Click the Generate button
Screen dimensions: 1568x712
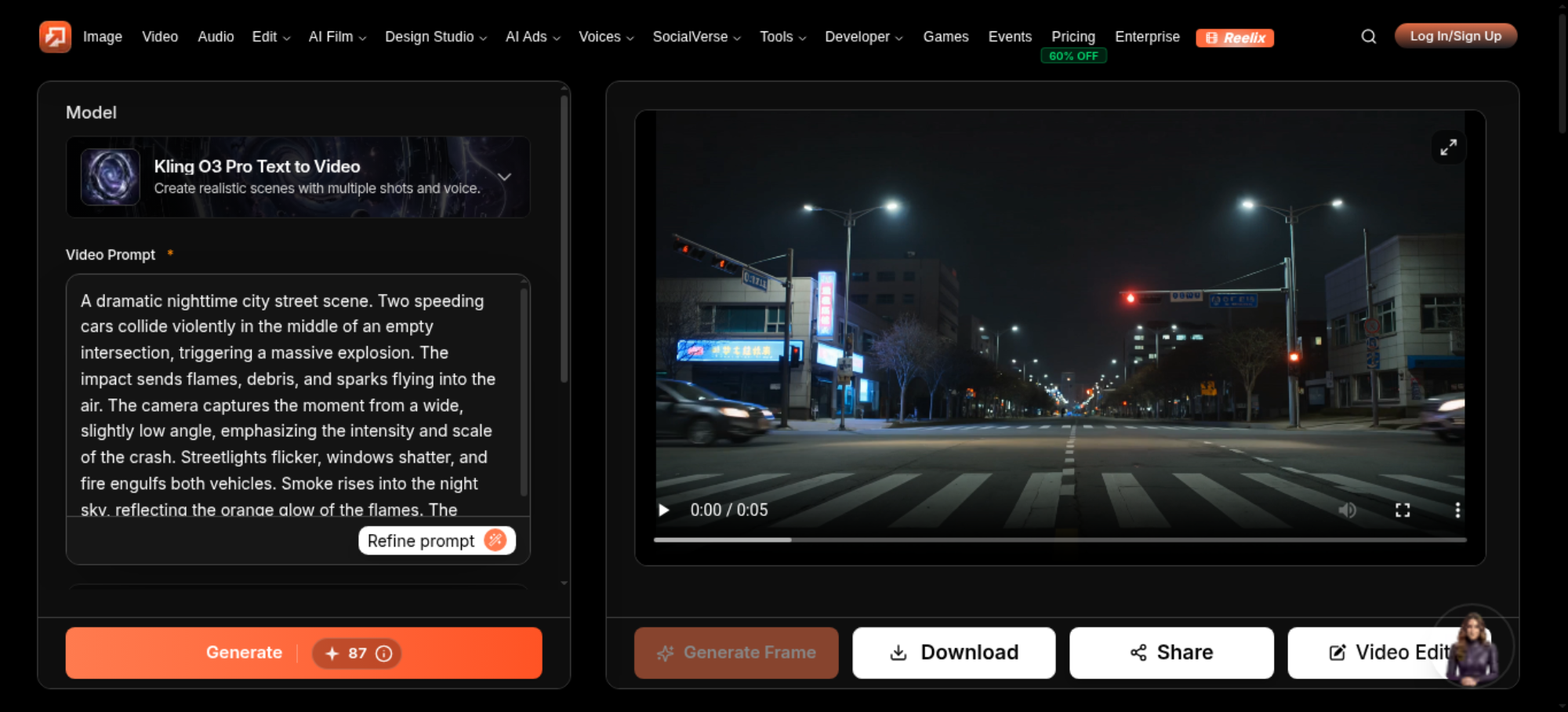304,653
